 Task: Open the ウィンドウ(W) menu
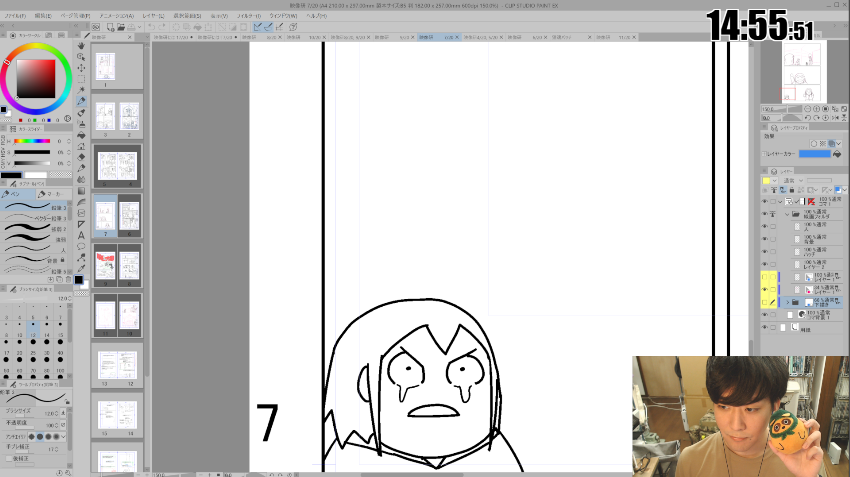tap(284, 16)
